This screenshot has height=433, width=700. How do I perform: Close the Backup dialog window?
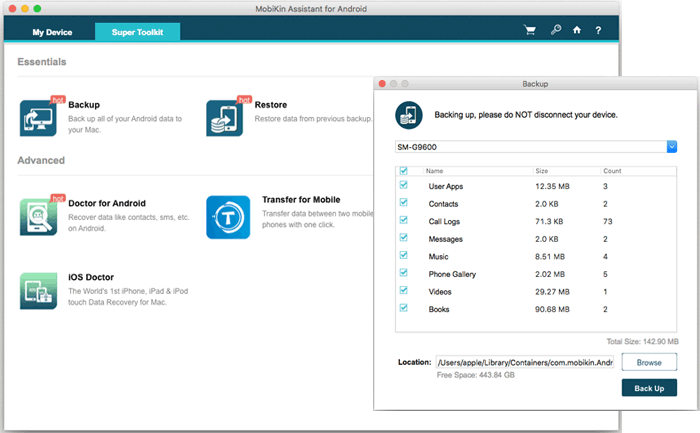[382, 83]
